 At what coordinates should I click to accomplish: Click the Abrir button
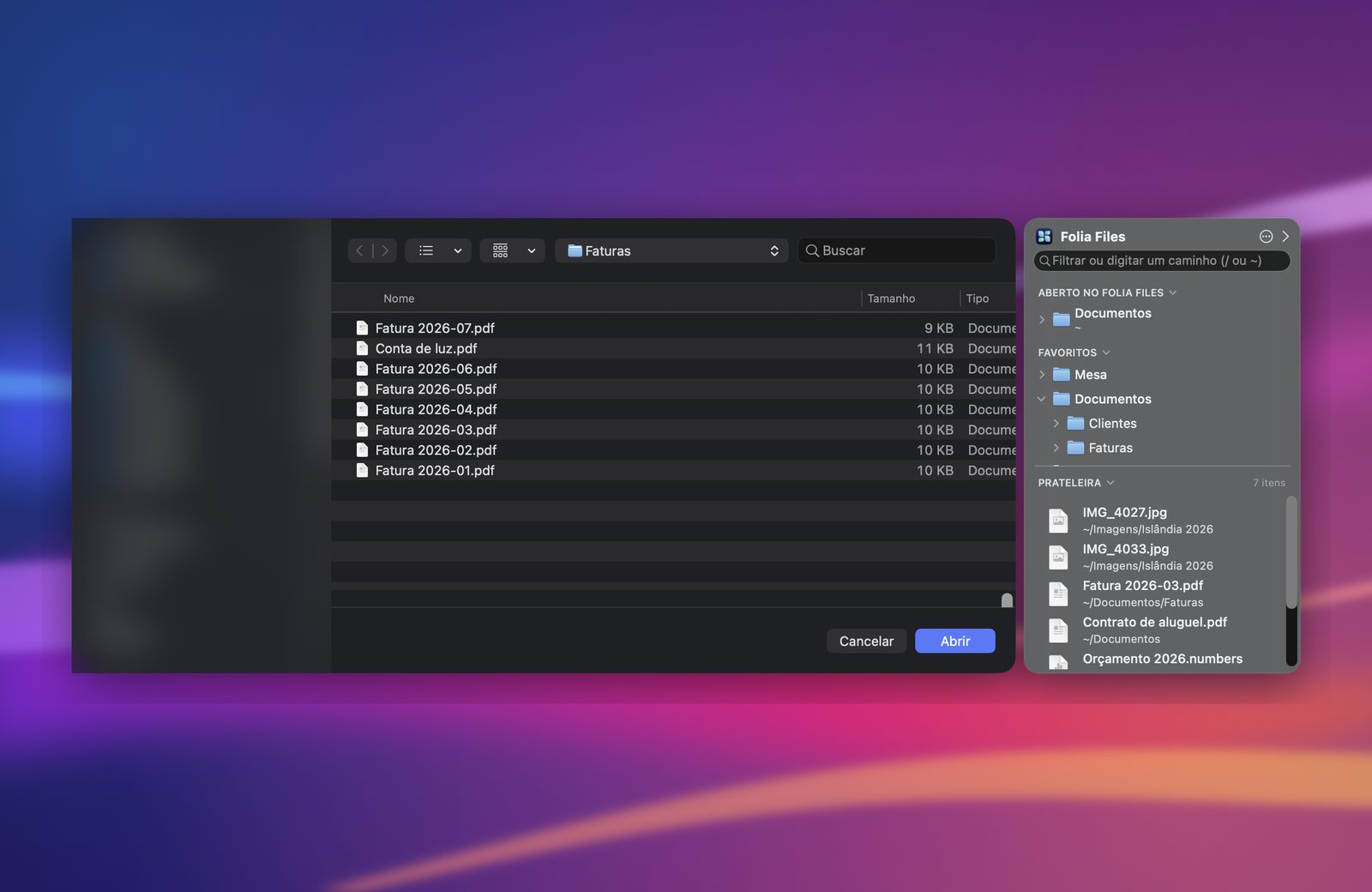[x=955, y=641]
